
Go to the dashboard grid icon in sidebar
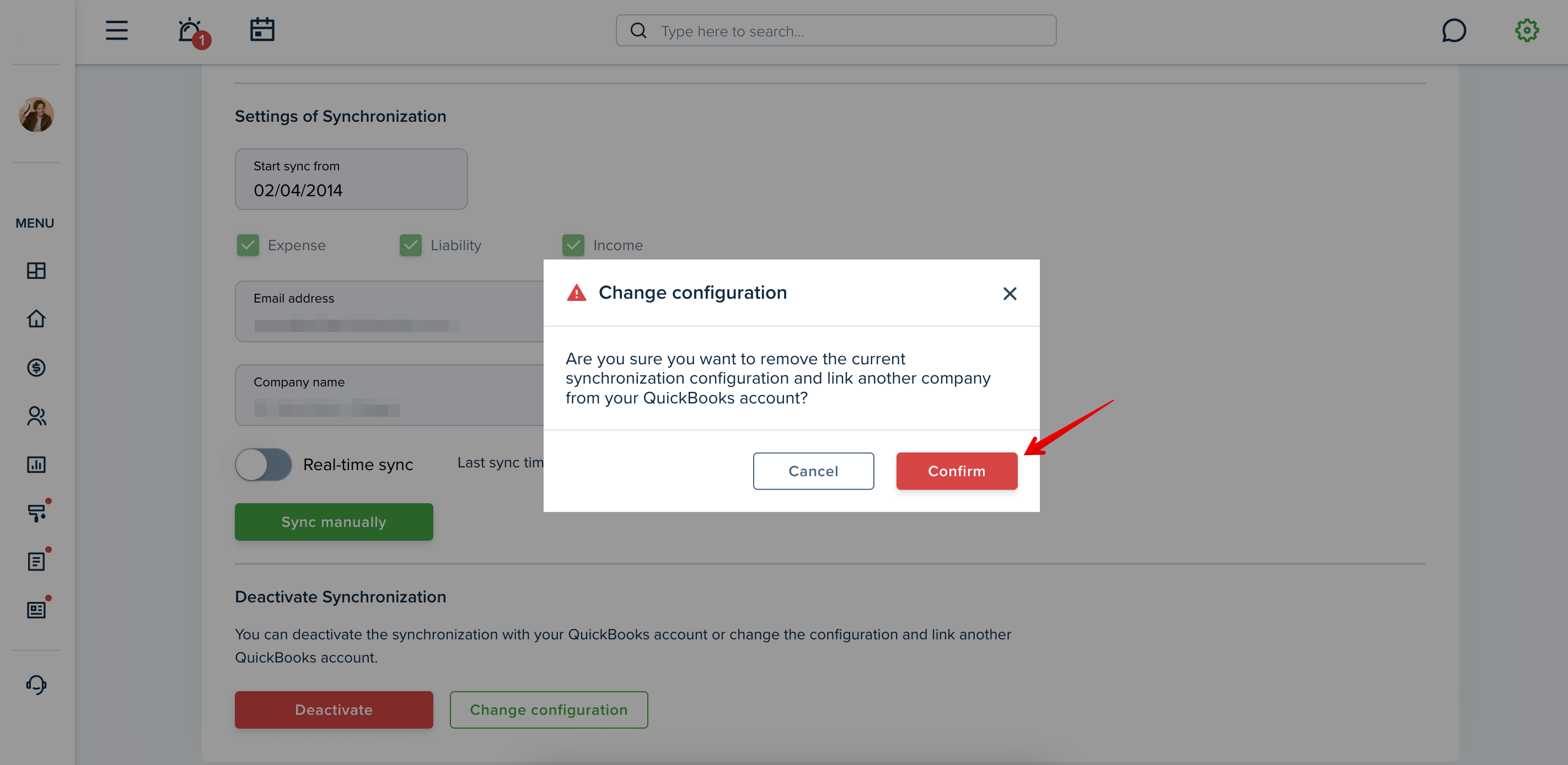(x=36, y=271)
